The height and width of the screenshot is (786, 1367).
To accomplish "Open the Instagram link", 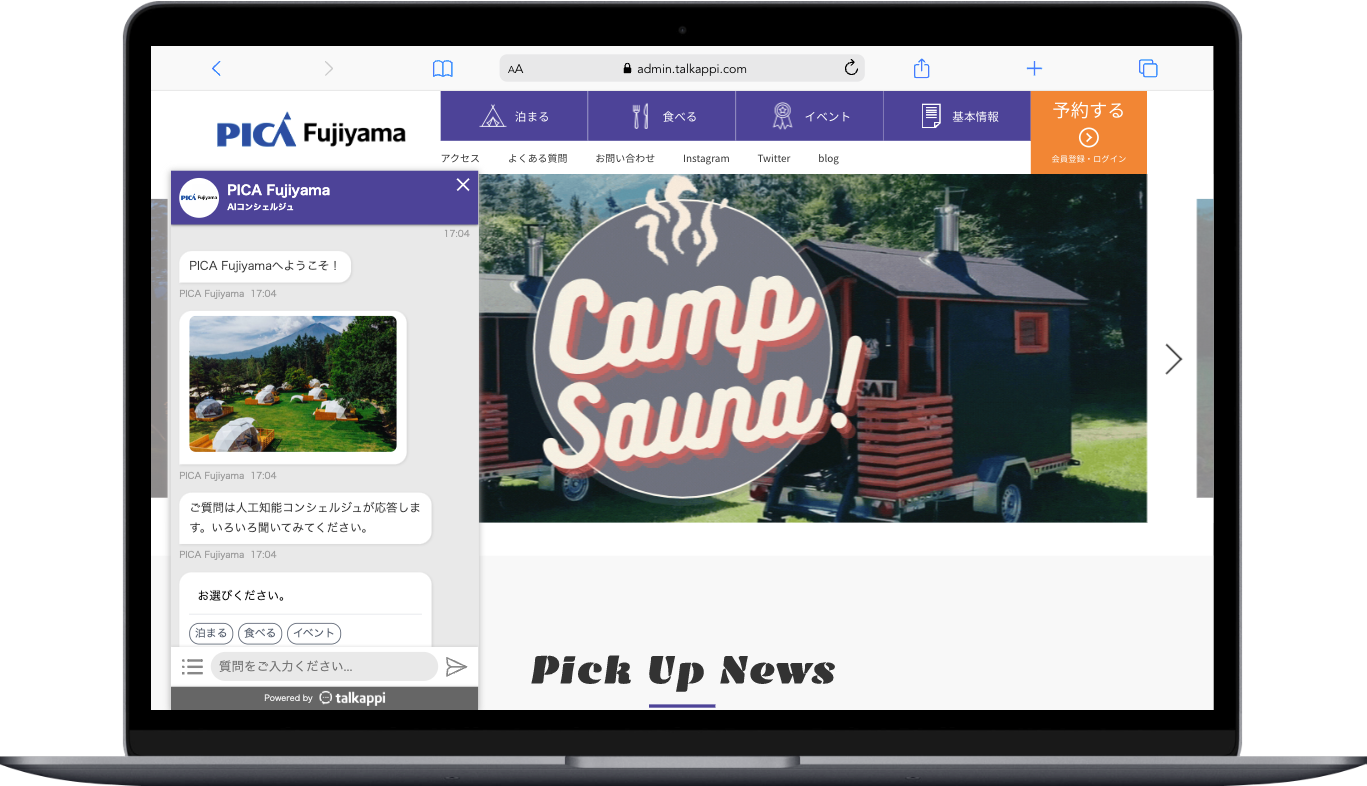I will point(706,158).
